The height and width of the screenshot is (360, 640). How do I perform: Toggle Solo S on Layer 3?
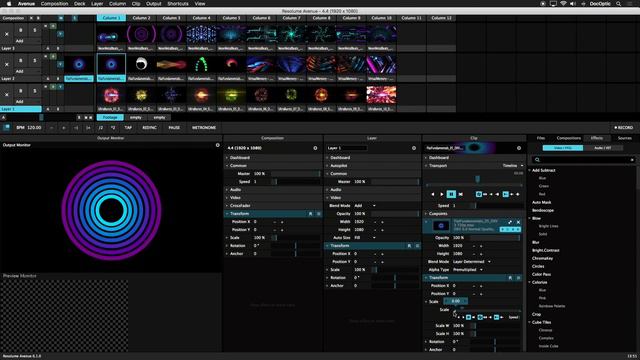coord(35,30)
